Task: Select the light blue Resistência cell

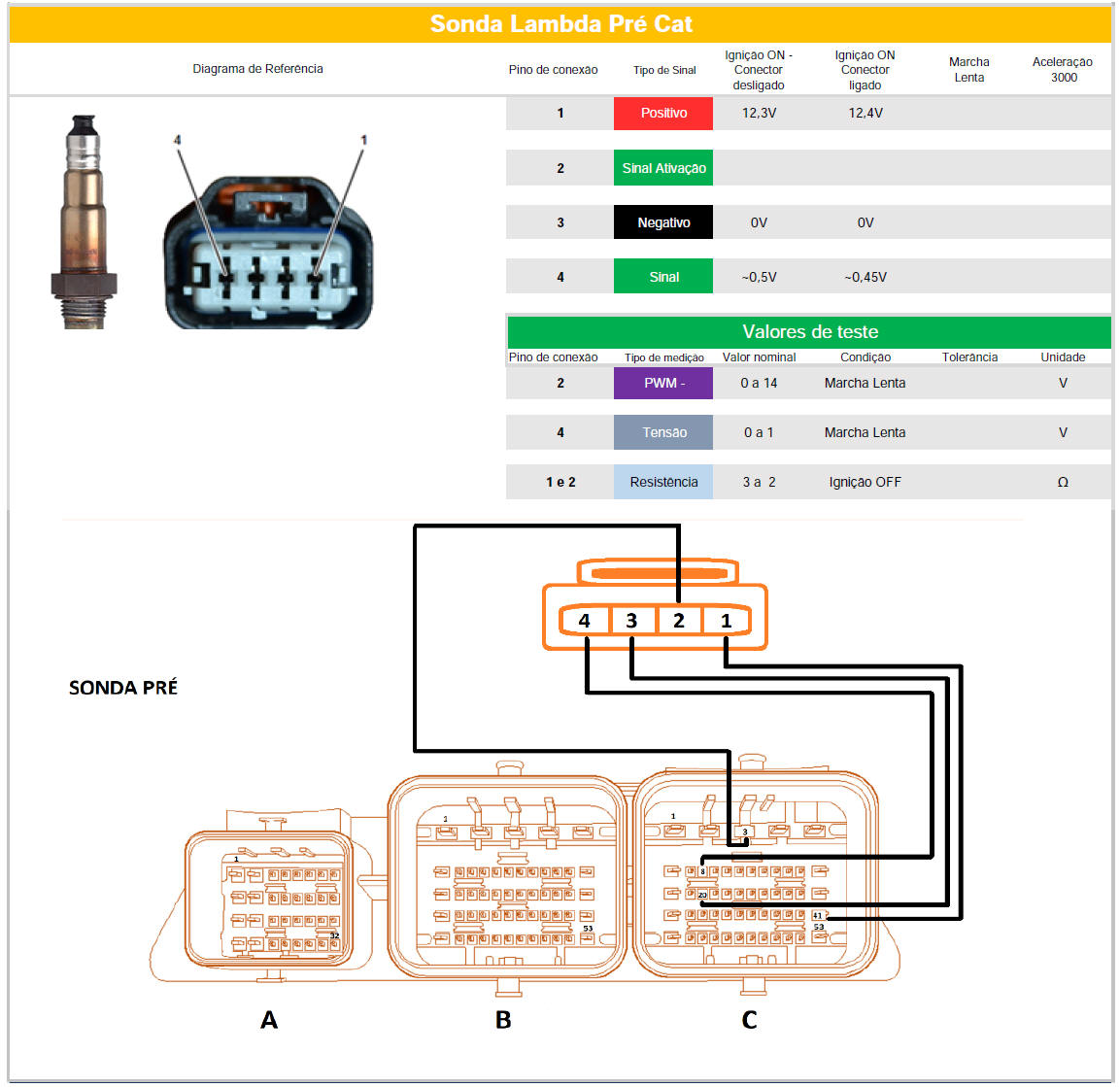Action: click(663, 482)
